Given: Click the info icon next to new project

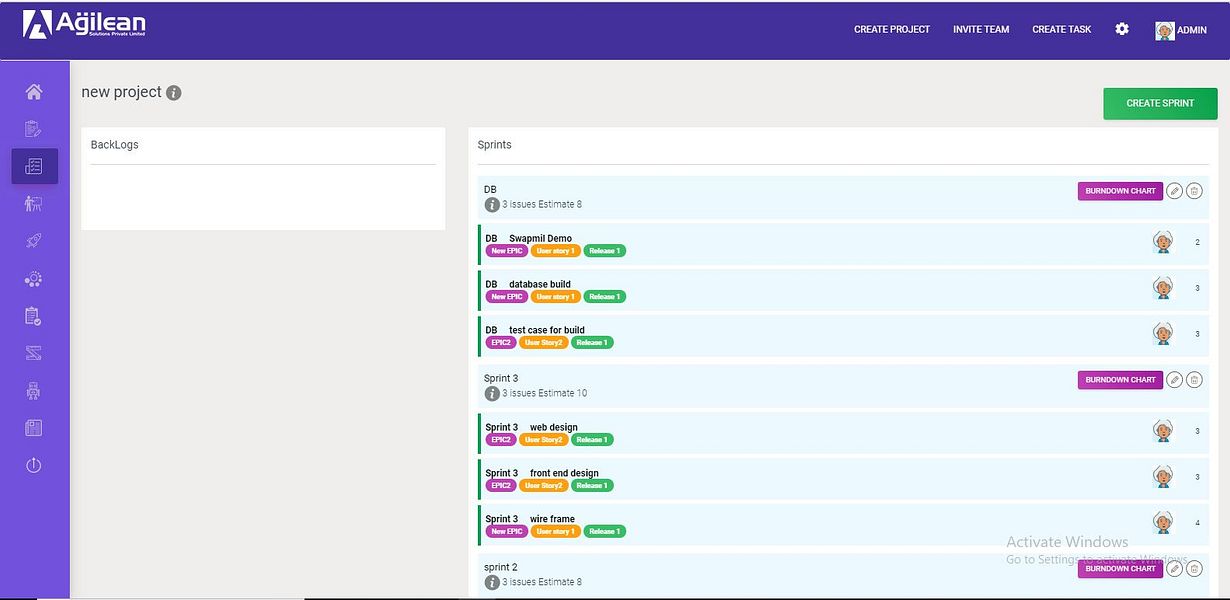Looking at the screenshot, I should pos(174,93).
